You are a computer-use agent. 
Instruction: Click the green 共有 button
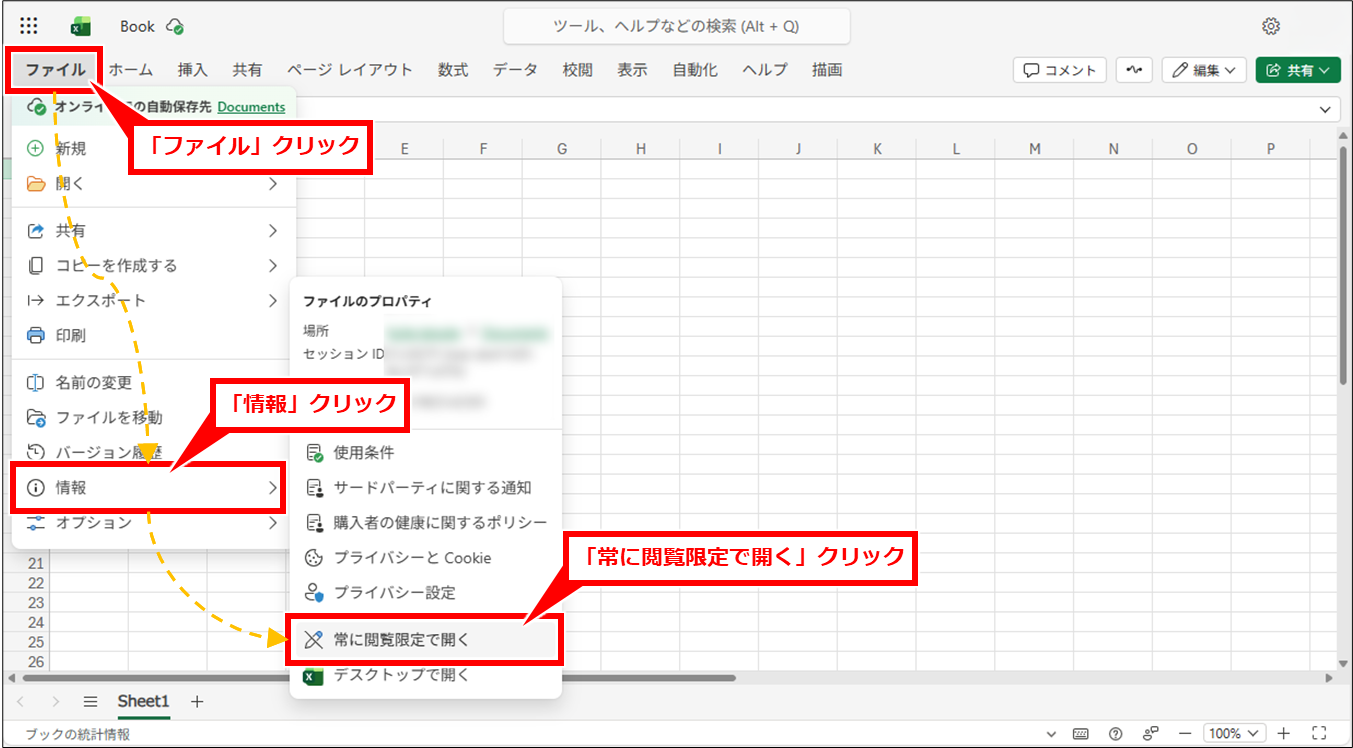pyautogui.click(x=1297, y=70)
